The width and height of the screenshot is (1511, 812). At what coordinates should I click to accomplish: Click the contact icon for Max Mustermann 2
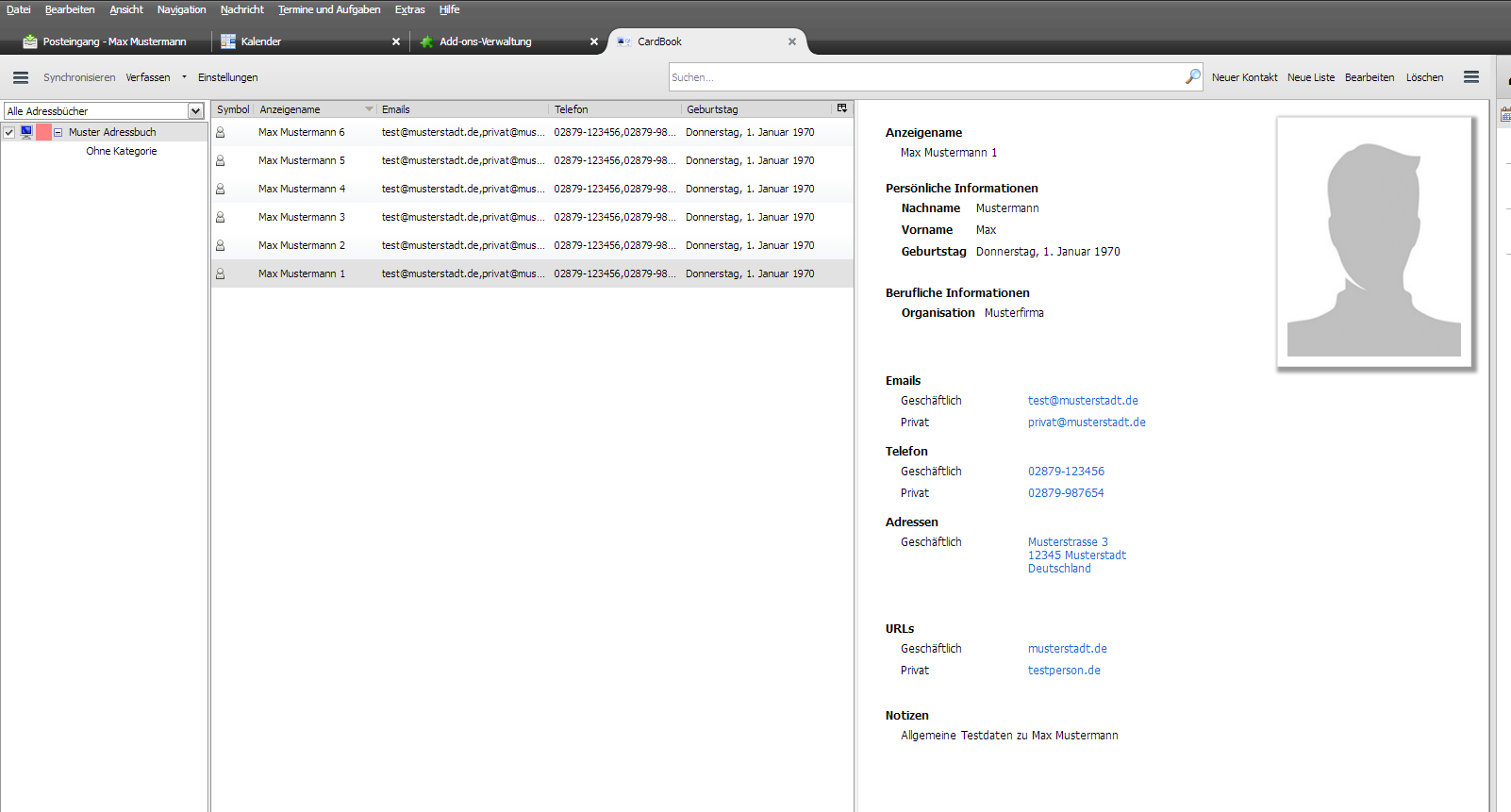(x=221, y=245)
